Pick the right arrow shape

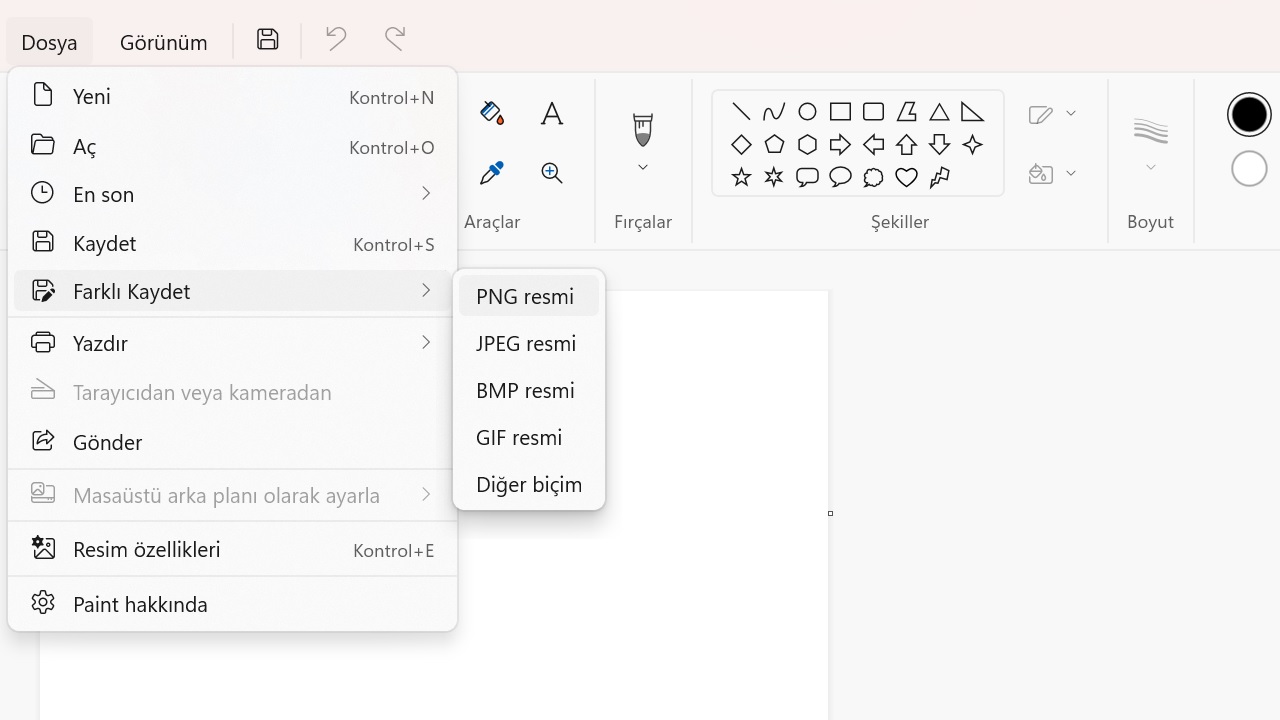840,144
